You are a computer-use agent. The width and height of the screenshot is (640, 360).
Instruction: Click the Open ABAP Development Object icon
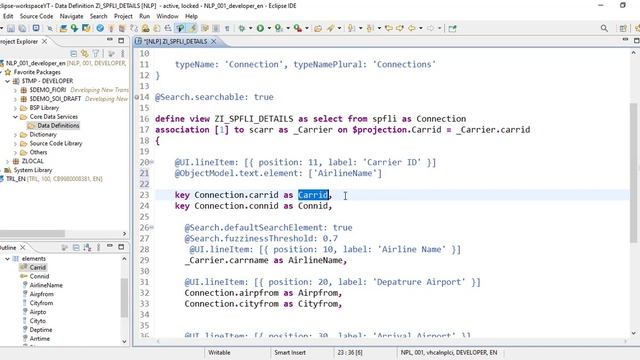point(63,28)
